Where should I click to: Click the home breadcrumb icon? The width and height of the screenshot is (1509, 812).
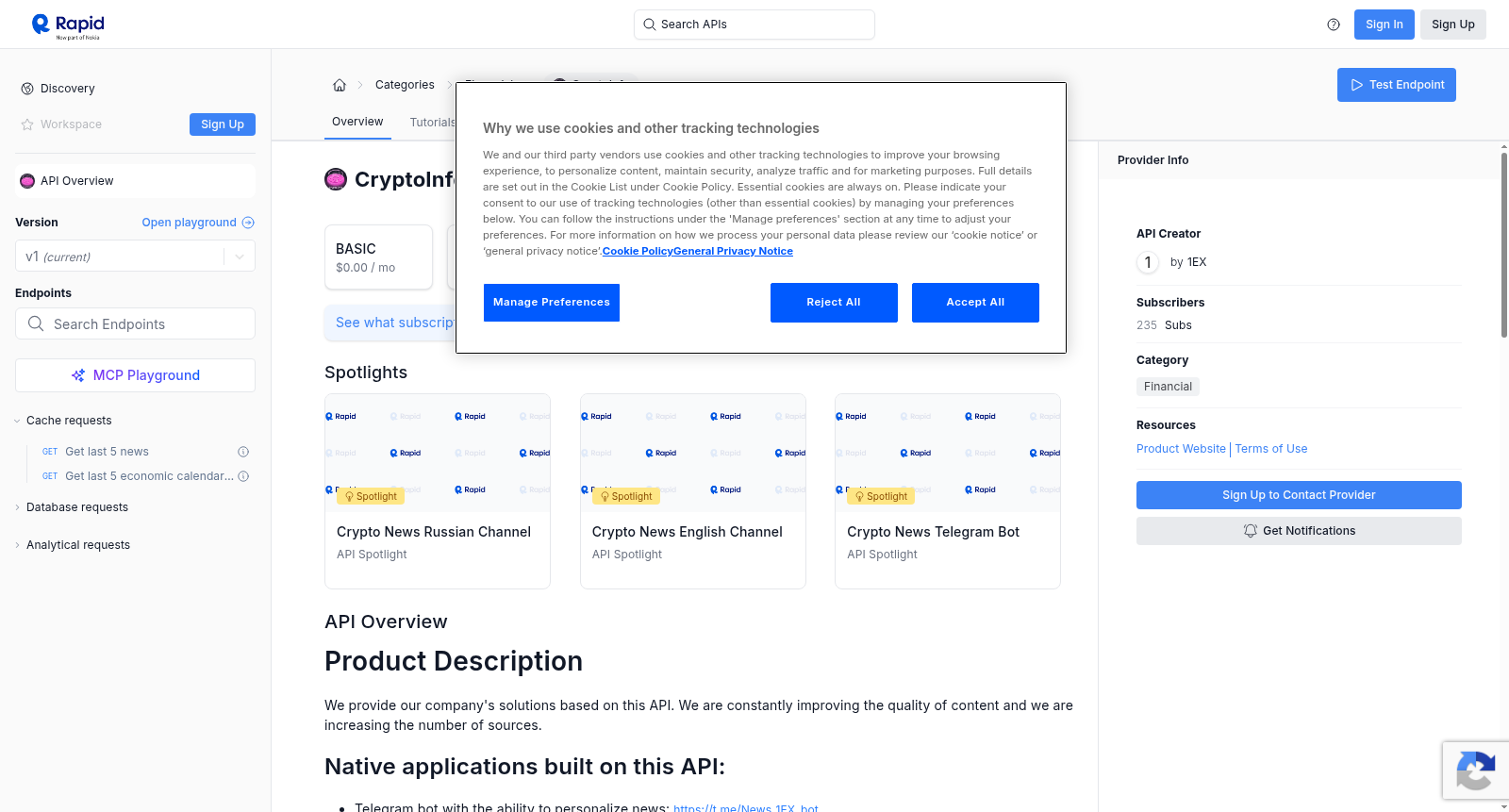point(340,85)
